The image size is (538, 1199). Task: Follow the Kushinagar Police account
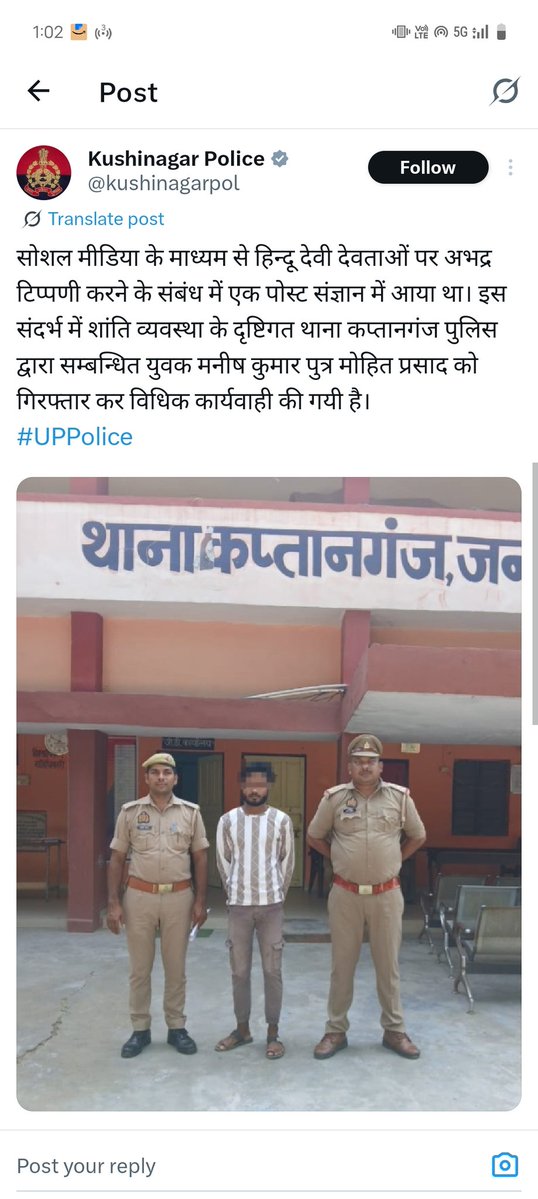(428, 167)
